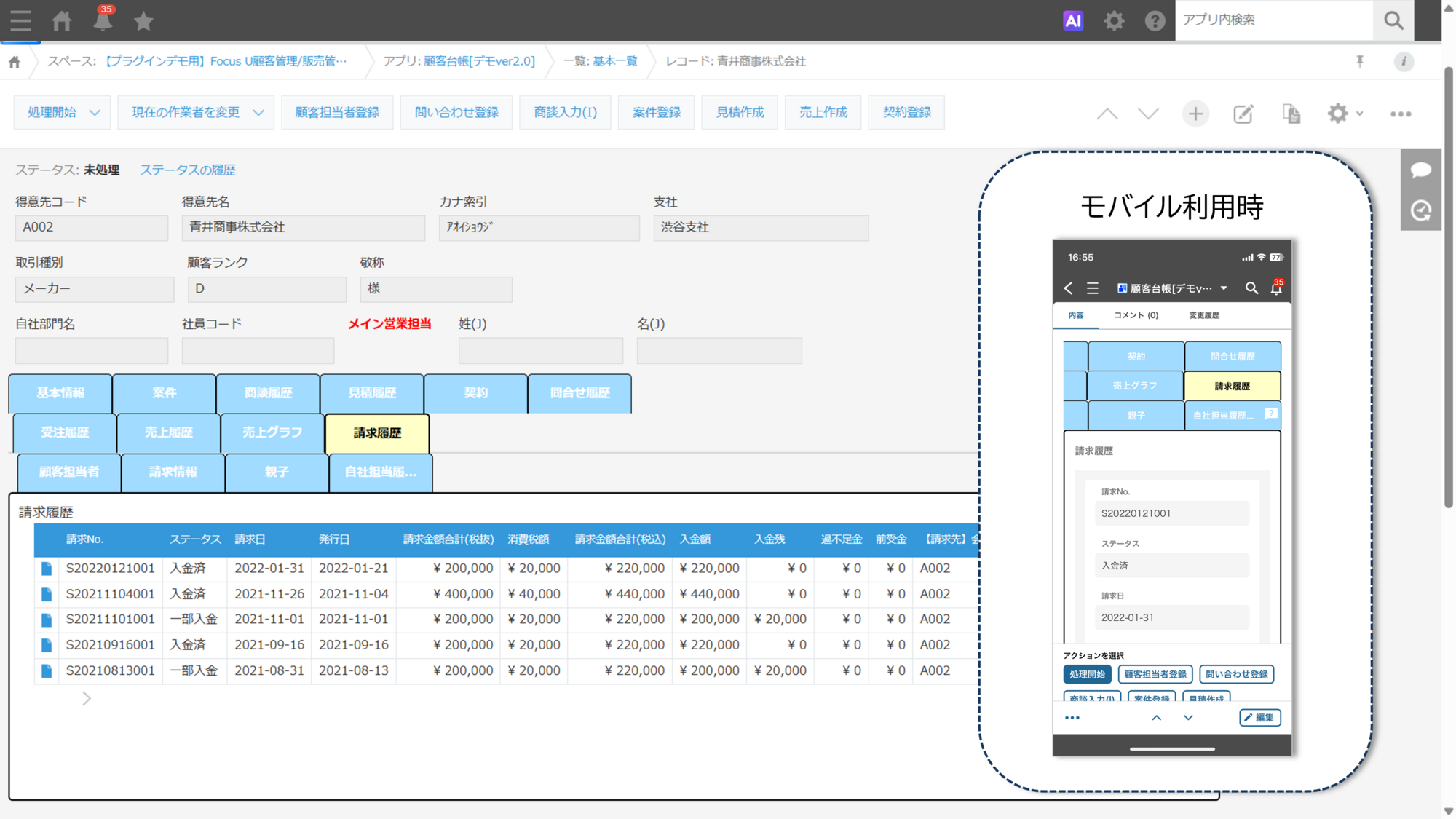Click the page vertical scrollbar

pyautogui.click(x=1449, y=287)
